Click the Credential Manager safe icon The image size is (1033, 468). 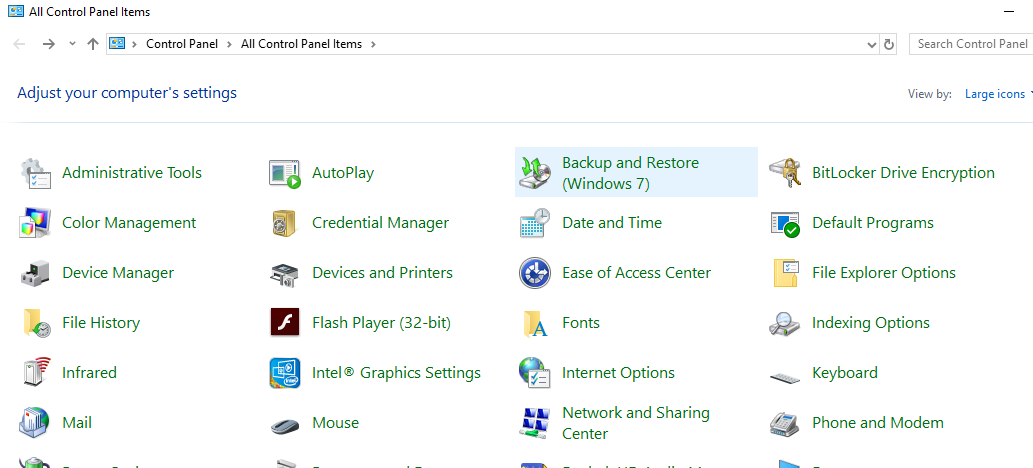[x=285, y=223]
